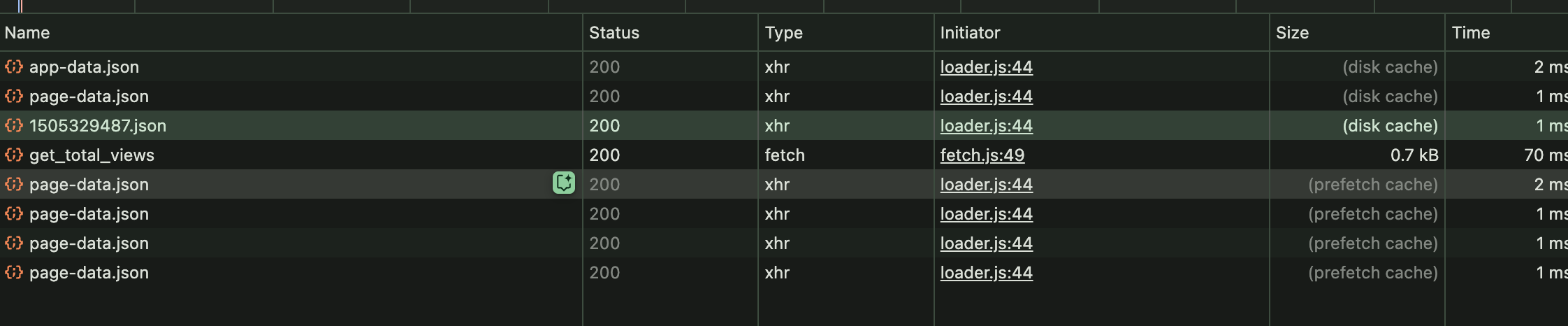
Task: Click the 0.7 kB size cell
Action: click(x=1414, y=155)
